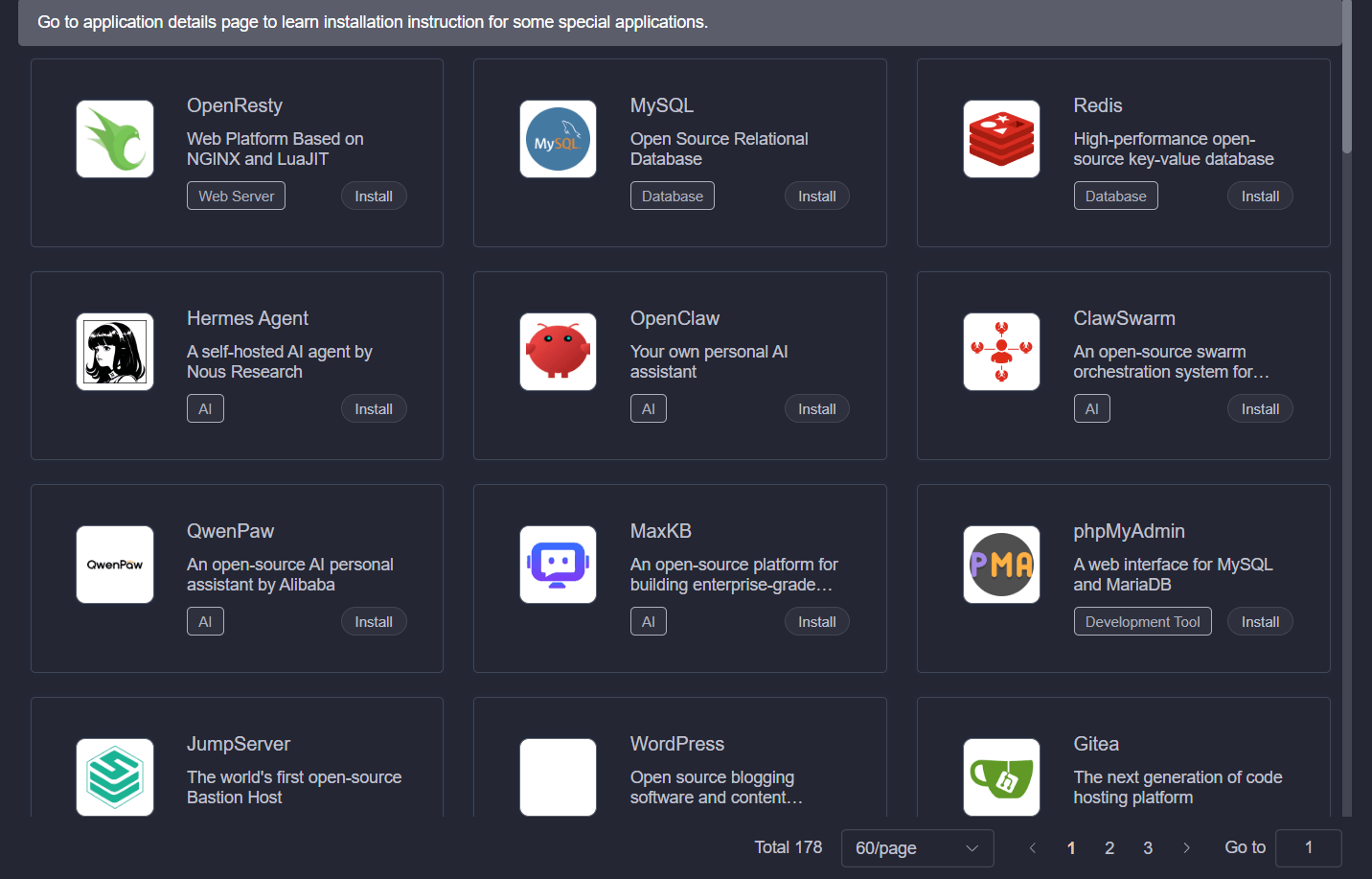Open the QwenPaw title
This screenshot has width=1372, height=879.
[x=230, y=531]
